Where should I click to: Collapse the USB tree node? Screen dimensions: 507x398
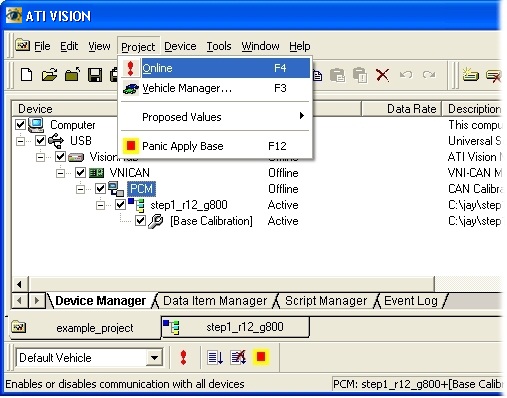tap(20, 141)
